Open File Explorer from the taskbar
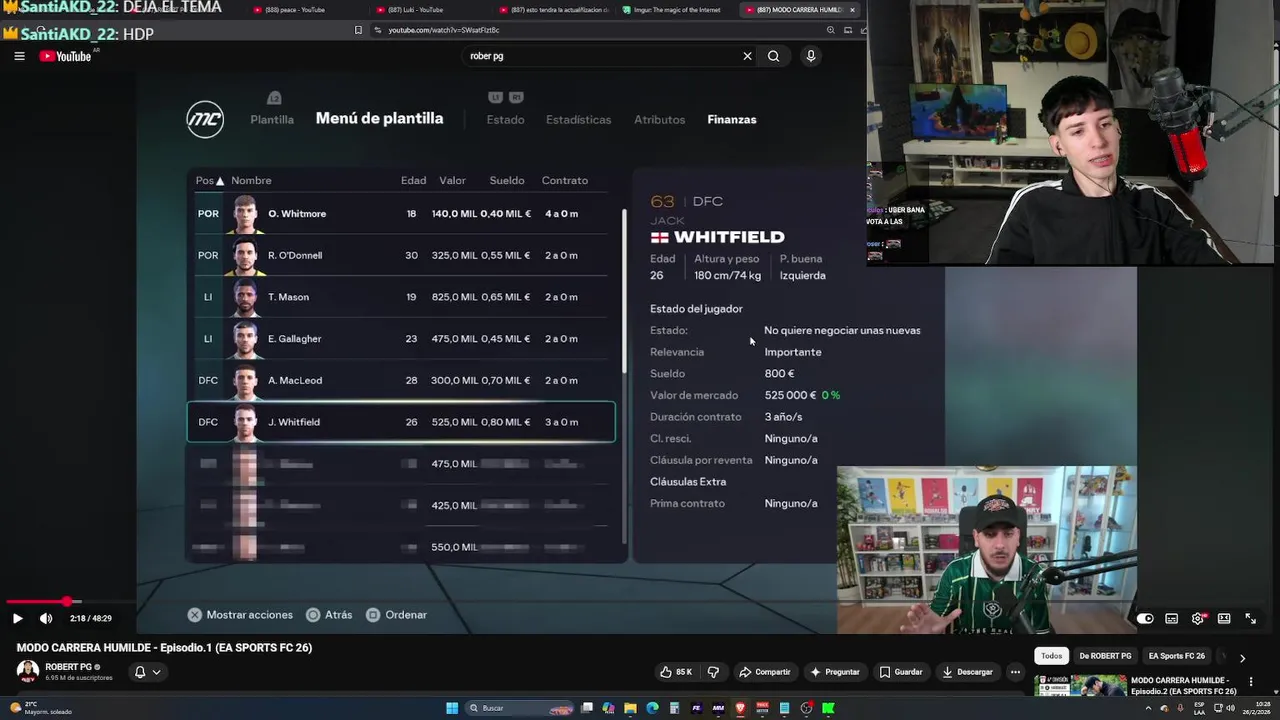Screen dimensions: 1280x720 coord(631,708)
